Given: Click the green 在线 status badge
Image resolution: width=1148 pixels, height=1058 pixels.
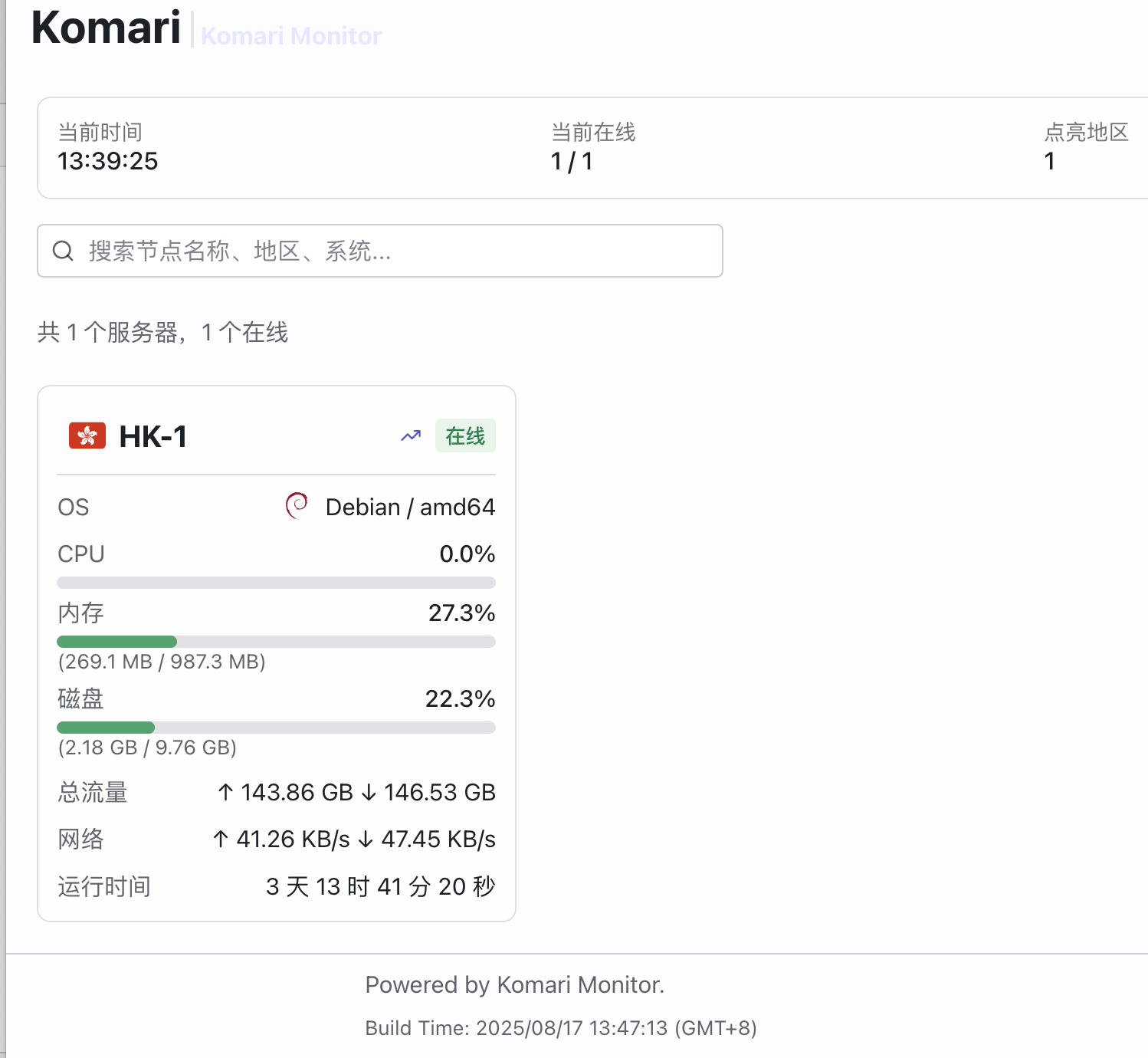Looking at the screenshot, I should coord(465,436).
